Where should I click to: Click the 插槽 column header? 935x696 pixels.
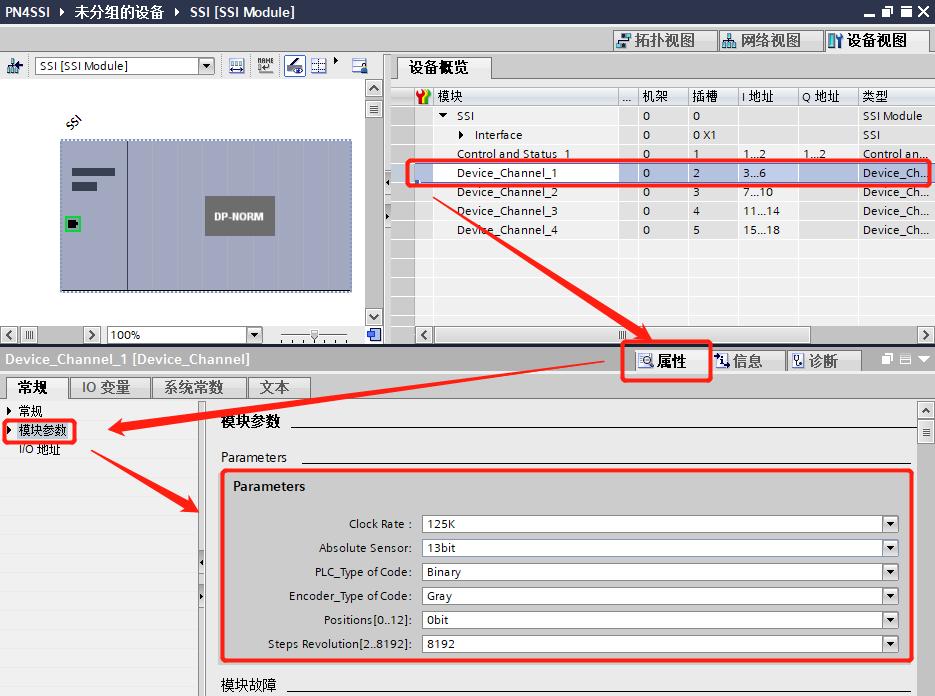(x=713, y=96)
